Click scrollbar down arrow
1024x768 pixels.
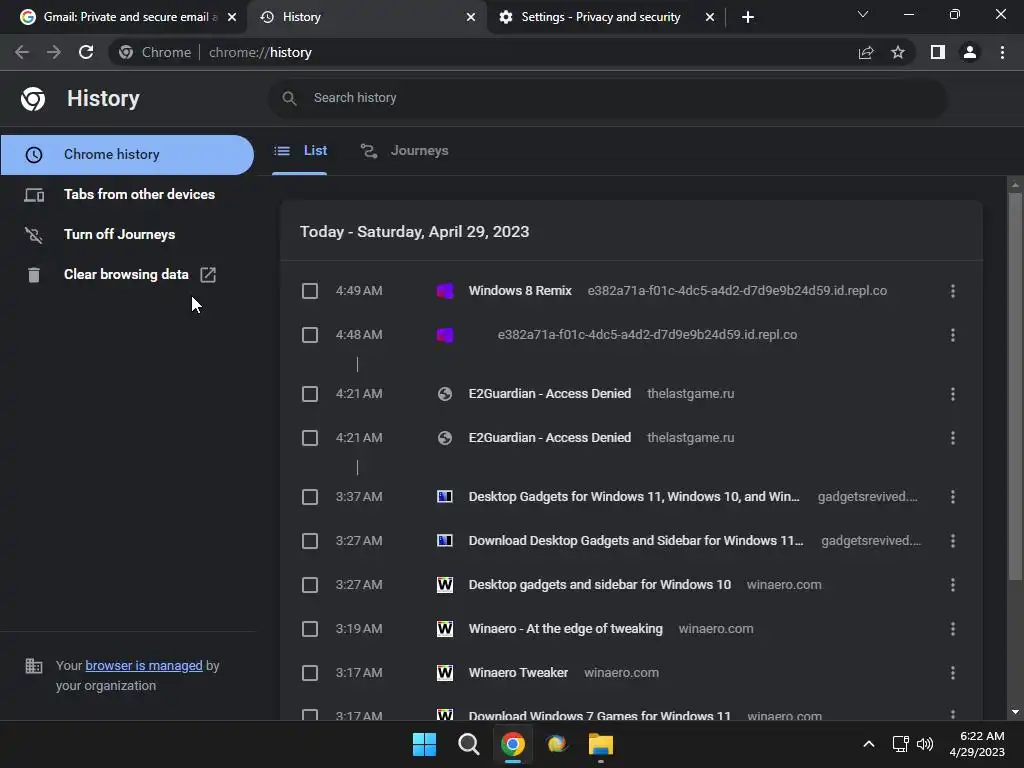click(x=1015, y=712)
